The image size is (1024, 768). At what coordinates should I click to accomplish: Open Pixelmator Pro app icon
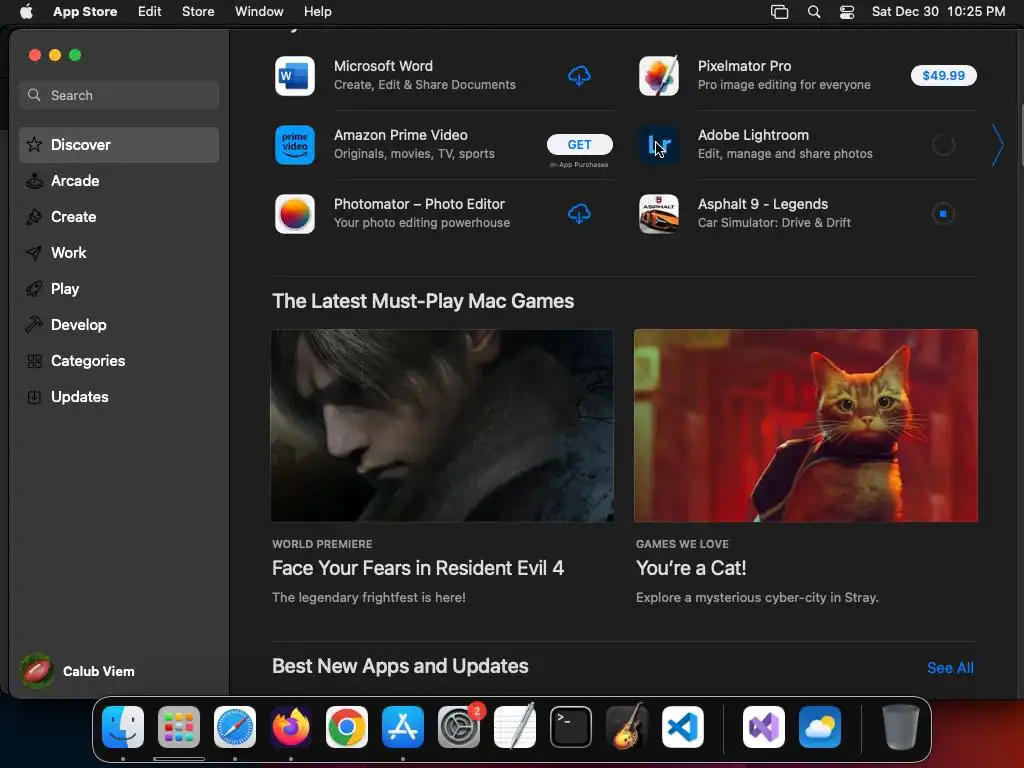[x=658, y=76]
